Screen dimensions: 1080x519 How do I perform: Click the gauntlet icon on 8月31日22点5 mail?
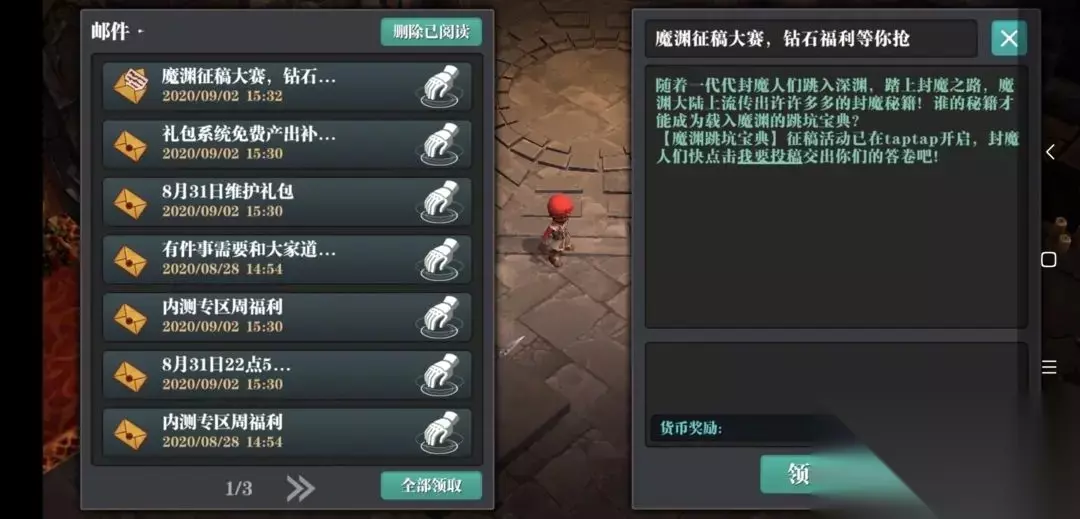pyautogui.click(x=440, y=374)
